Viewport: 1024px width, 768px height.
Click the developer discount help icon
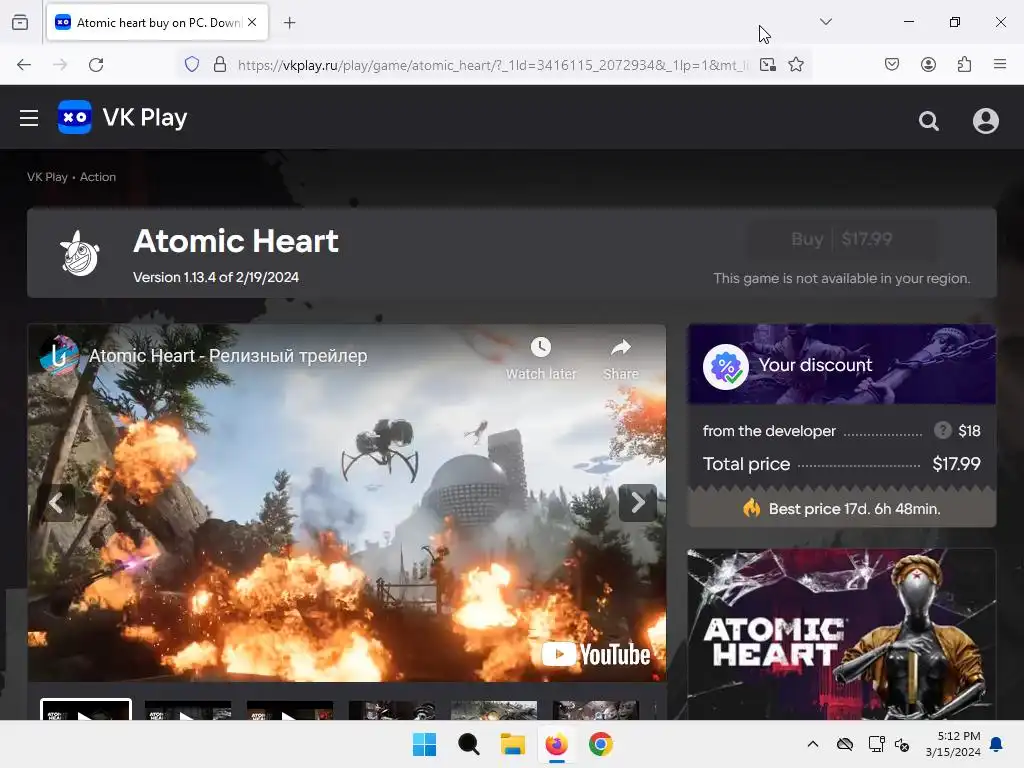[x=942, y=430]
